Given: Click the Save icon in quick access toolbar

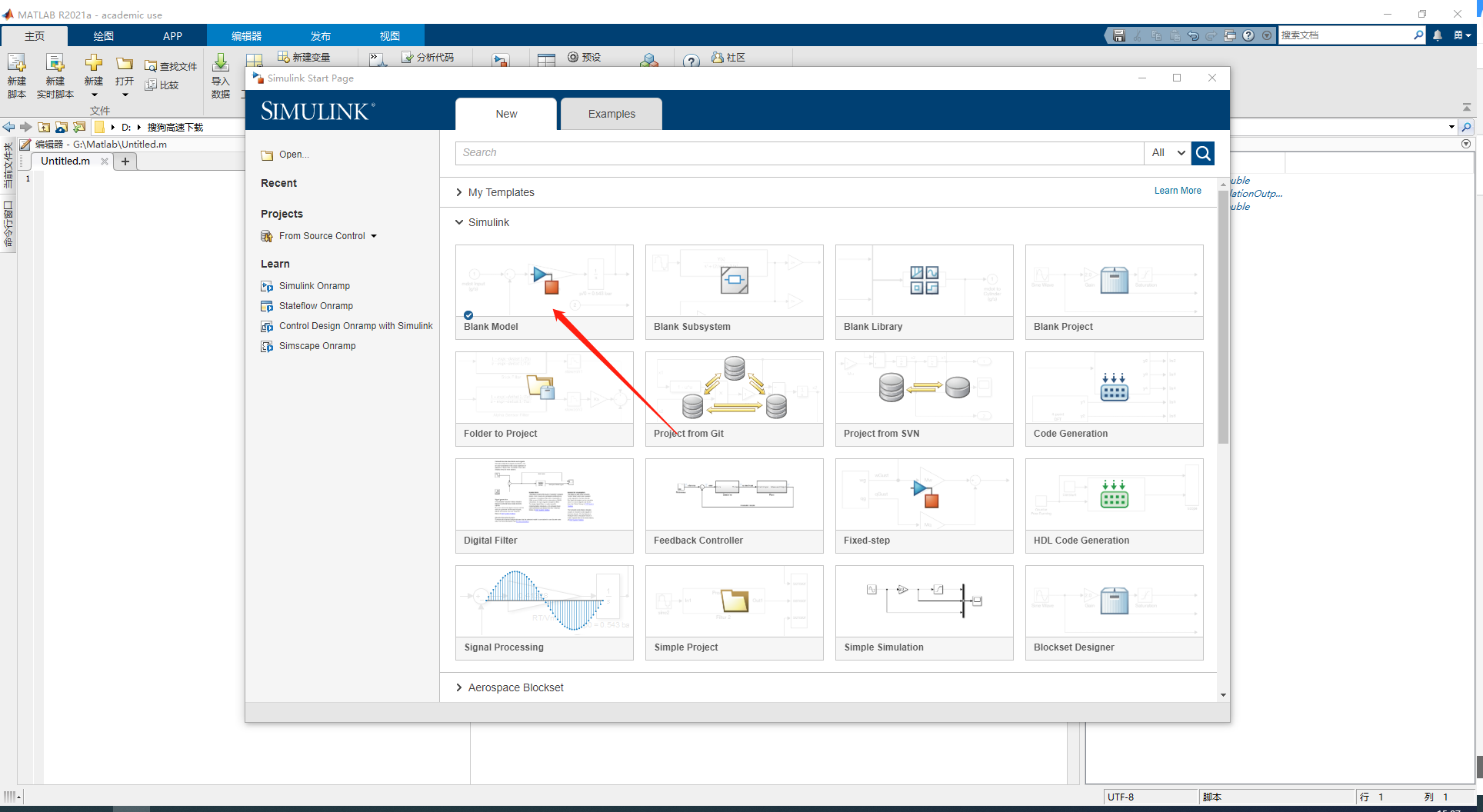Looking at the screenshot, I should point(1119,35).
